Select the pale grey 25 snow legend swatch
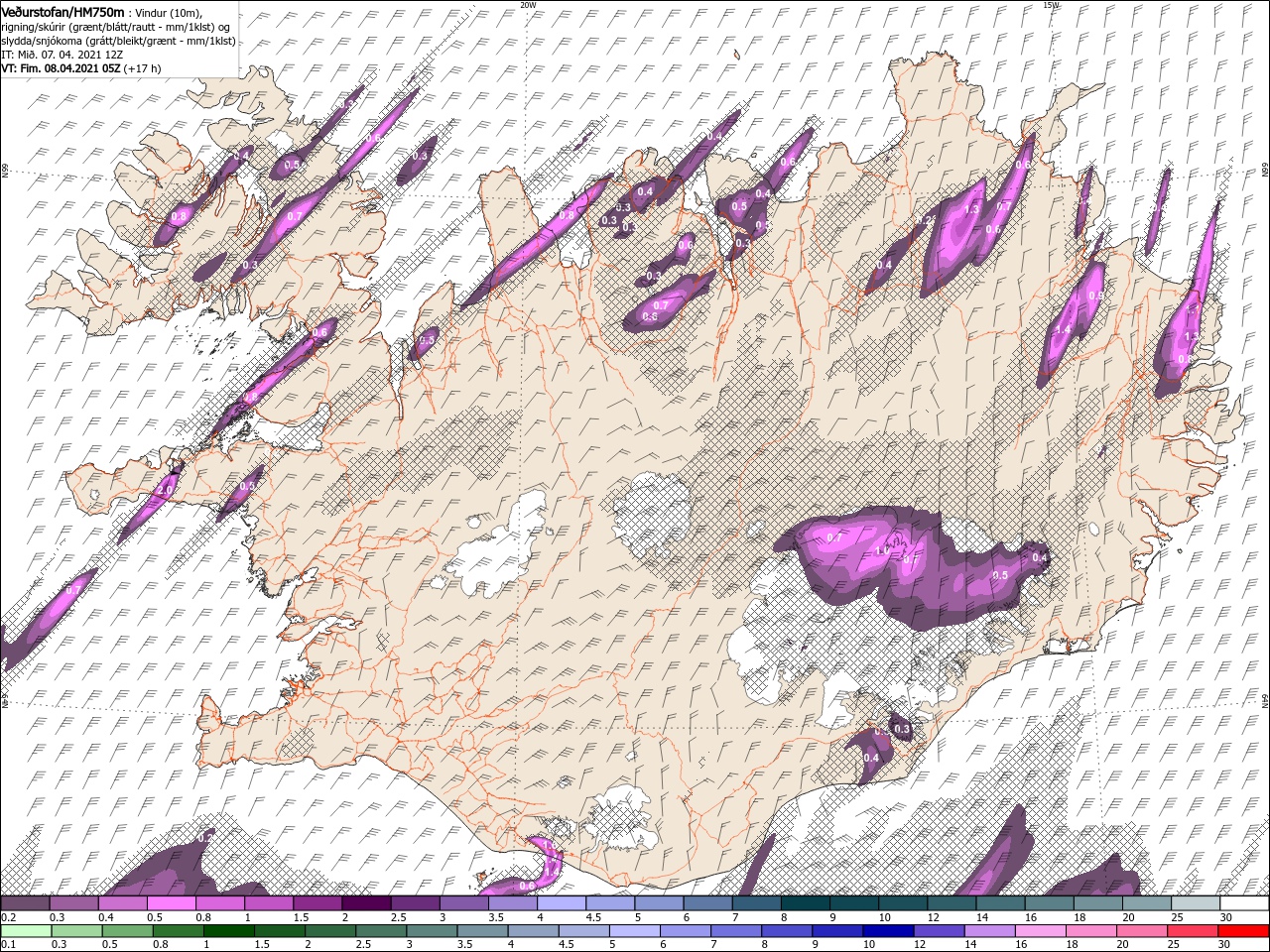Image resolution: width=1270 pixels, height=952 pixels. point(1197,902)
